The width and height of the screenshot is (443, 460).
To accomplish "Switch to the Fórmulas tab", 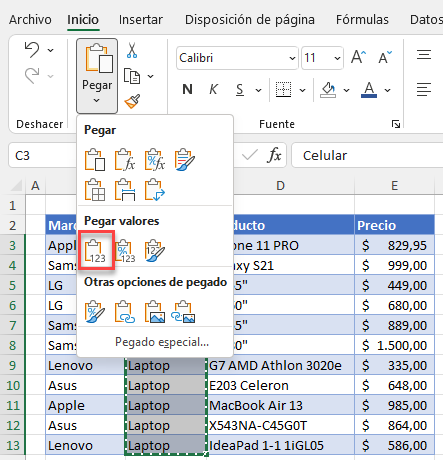I will 362,20.
